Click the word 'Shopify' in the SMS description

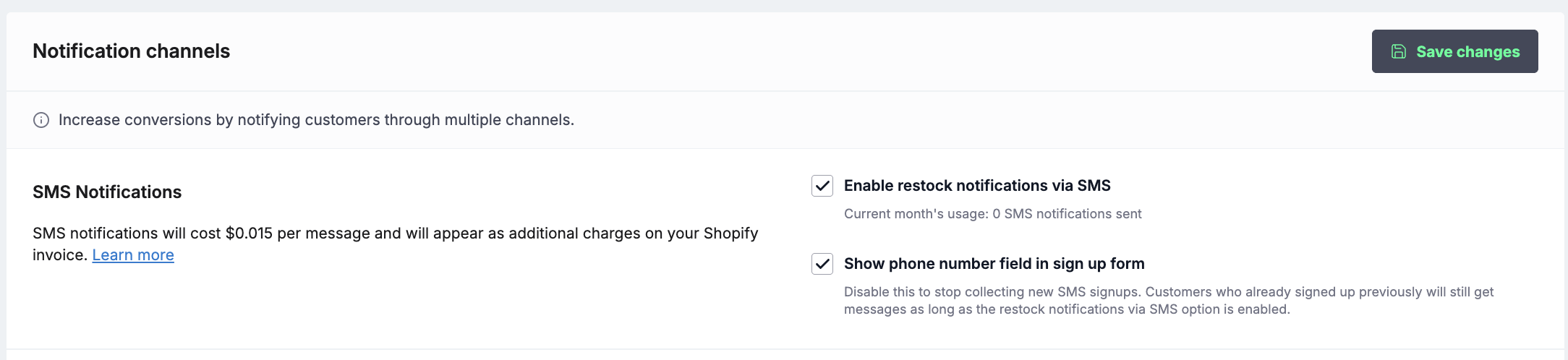point(730,233)
